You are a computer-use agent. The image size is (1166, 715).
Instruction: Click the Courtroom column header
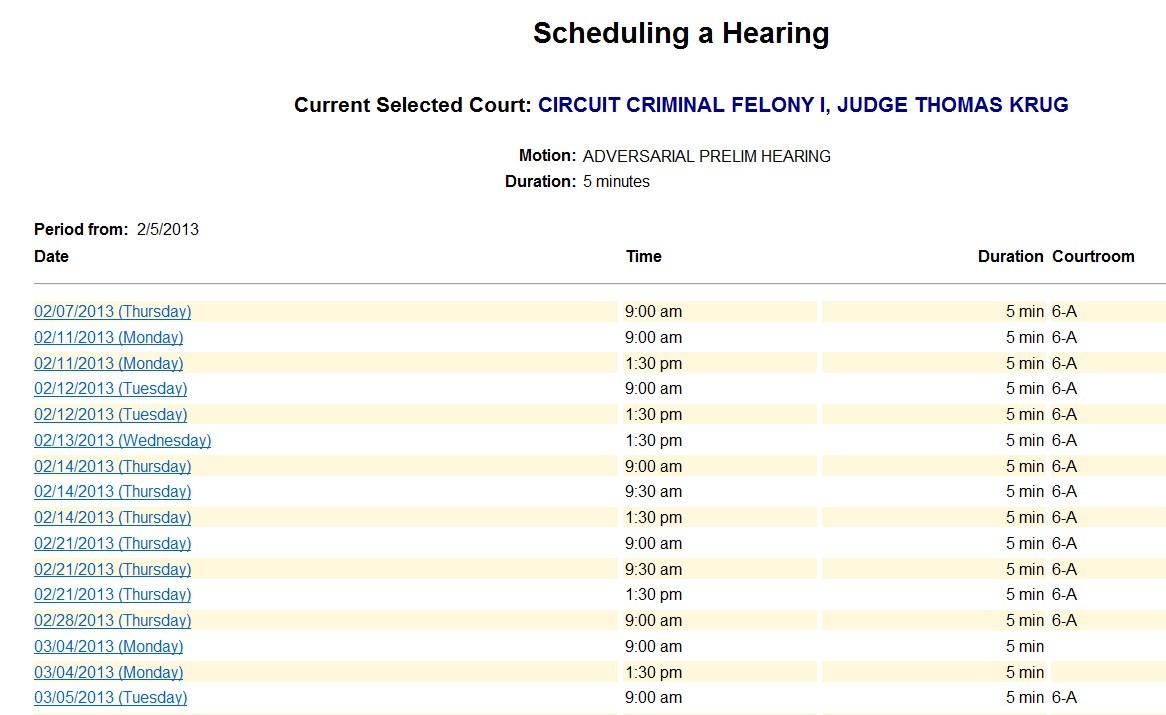1093,257
